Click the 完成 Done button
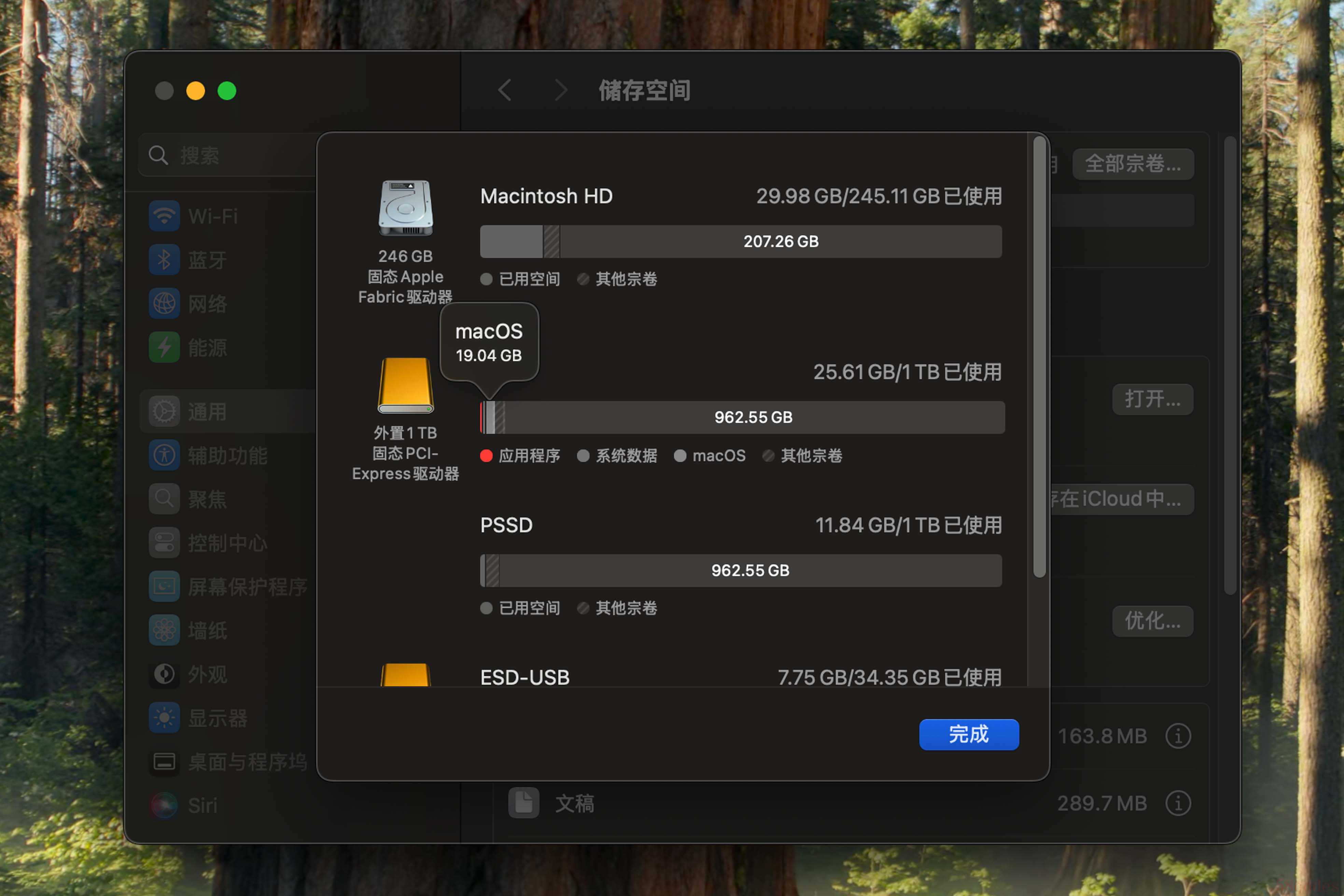The width and height of the screenshot is (1344, 896). click(969, 734)
